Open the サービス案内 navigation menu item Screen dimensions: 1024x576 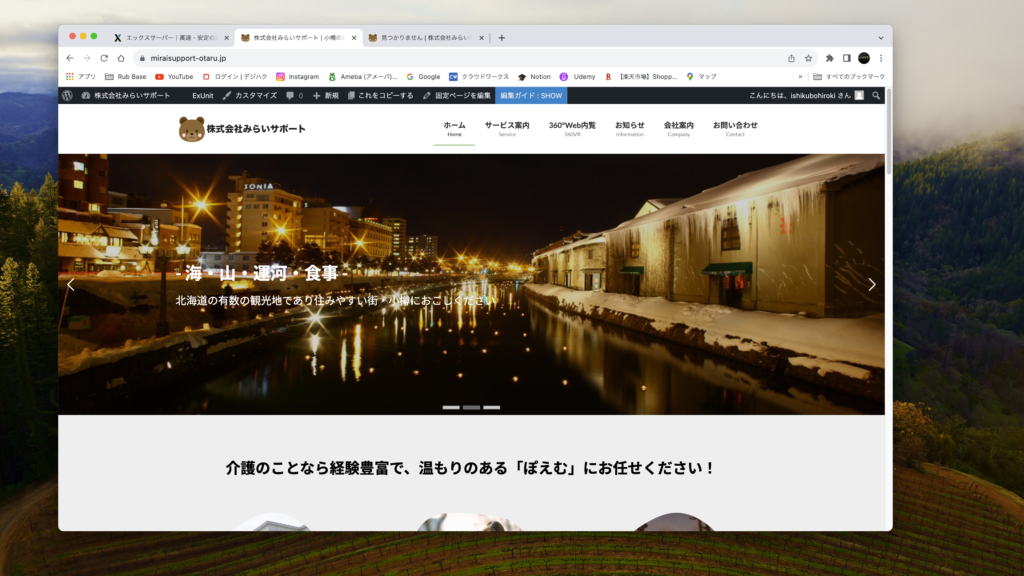[507, 128]
